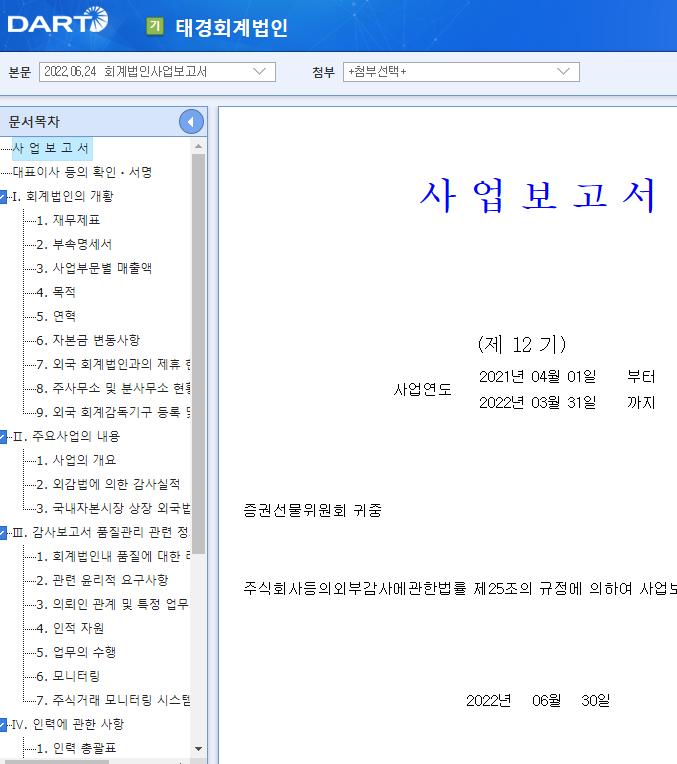Click the horizontal scrollbar under the tree
This screenshot has height=764, width=677.
(x=55, y=762)
